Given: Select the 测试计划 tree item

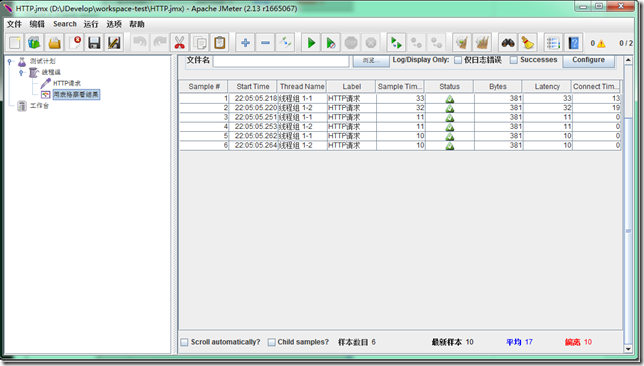Looking at the screenshot, I should click(x=42, y=61).
